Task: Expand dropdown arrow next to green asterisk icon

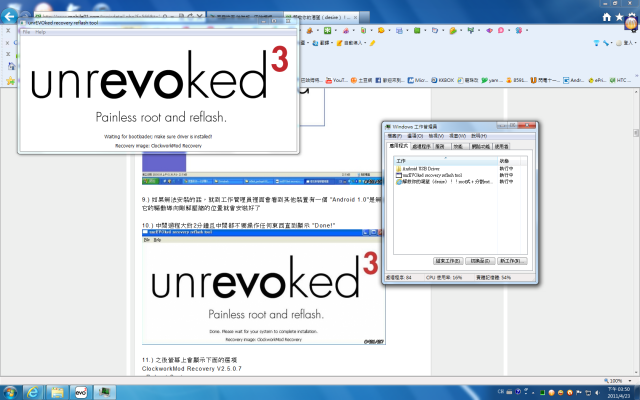Action: [336, 31]
